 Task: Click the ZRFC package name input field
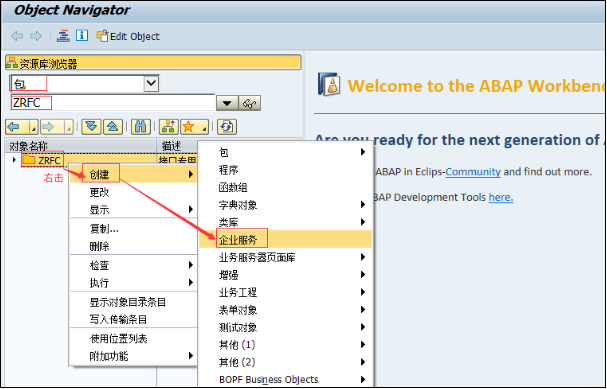pyautogui.click(x=112, y=103)
